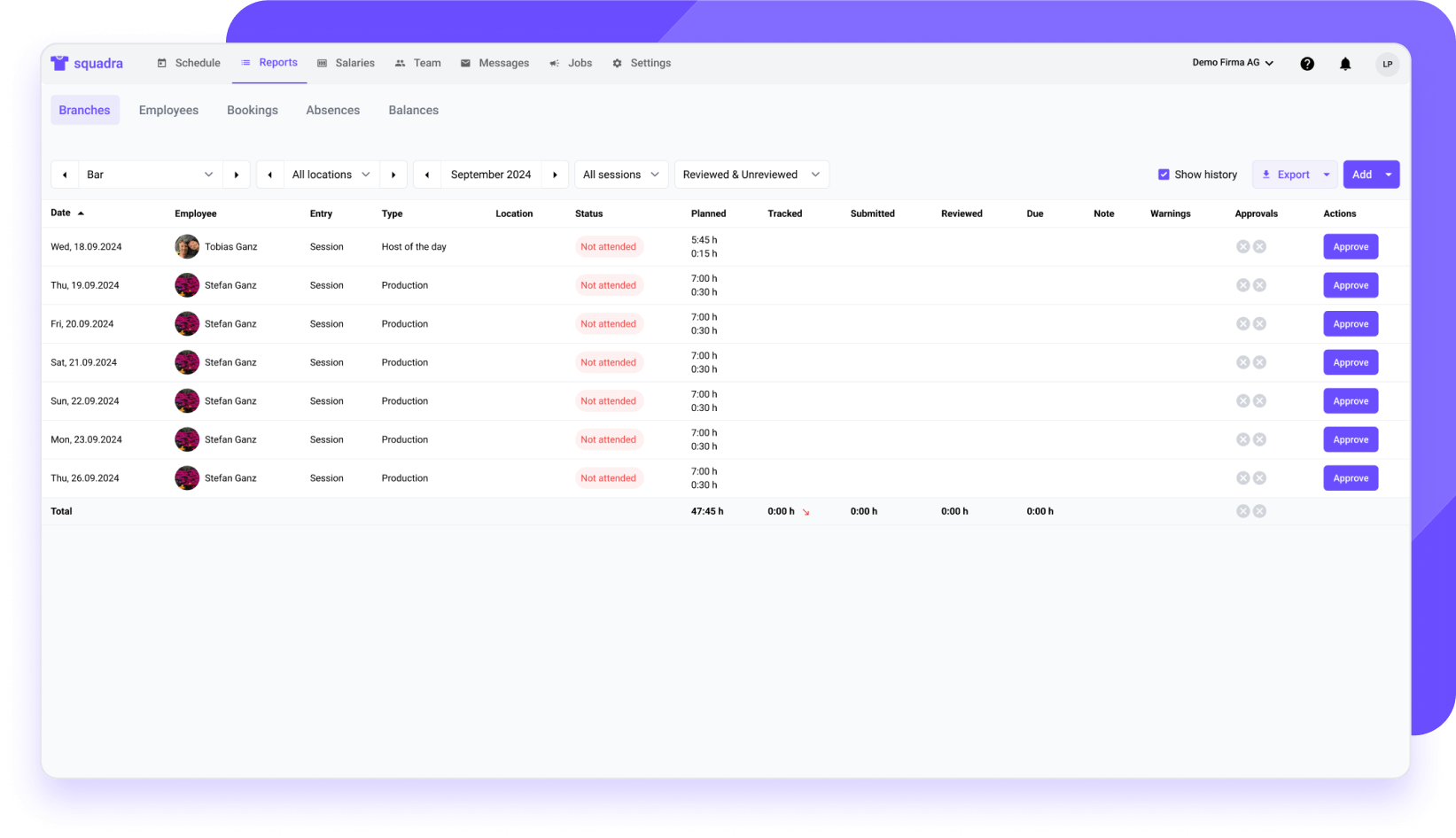The image size is (1456, 838).
Task: Click the squadra logo icon
Action: click(59, 63)
